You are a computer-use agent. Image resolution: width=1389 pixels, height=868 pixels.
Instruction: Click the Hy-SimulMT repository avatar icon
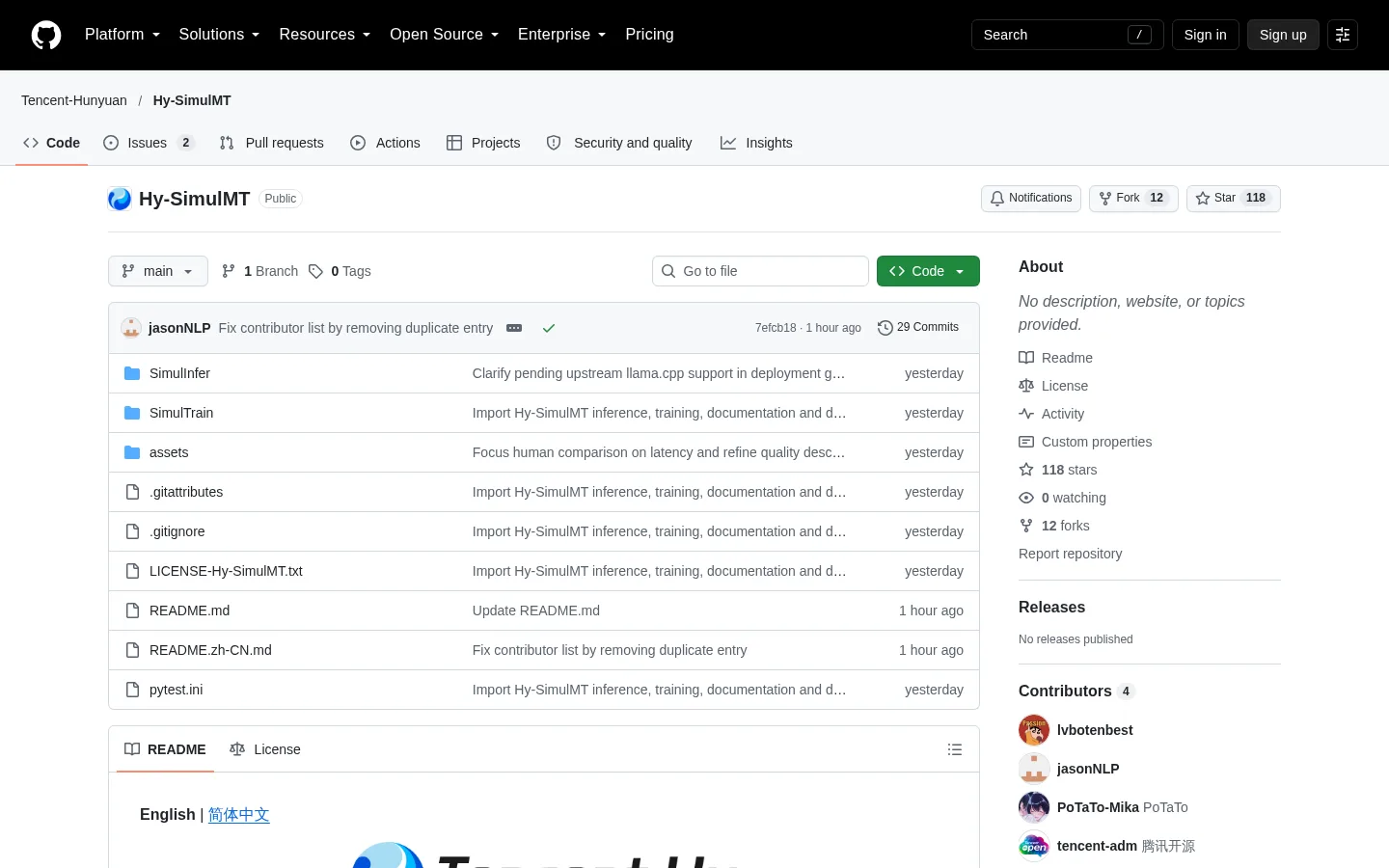click(x=120, y=199)
